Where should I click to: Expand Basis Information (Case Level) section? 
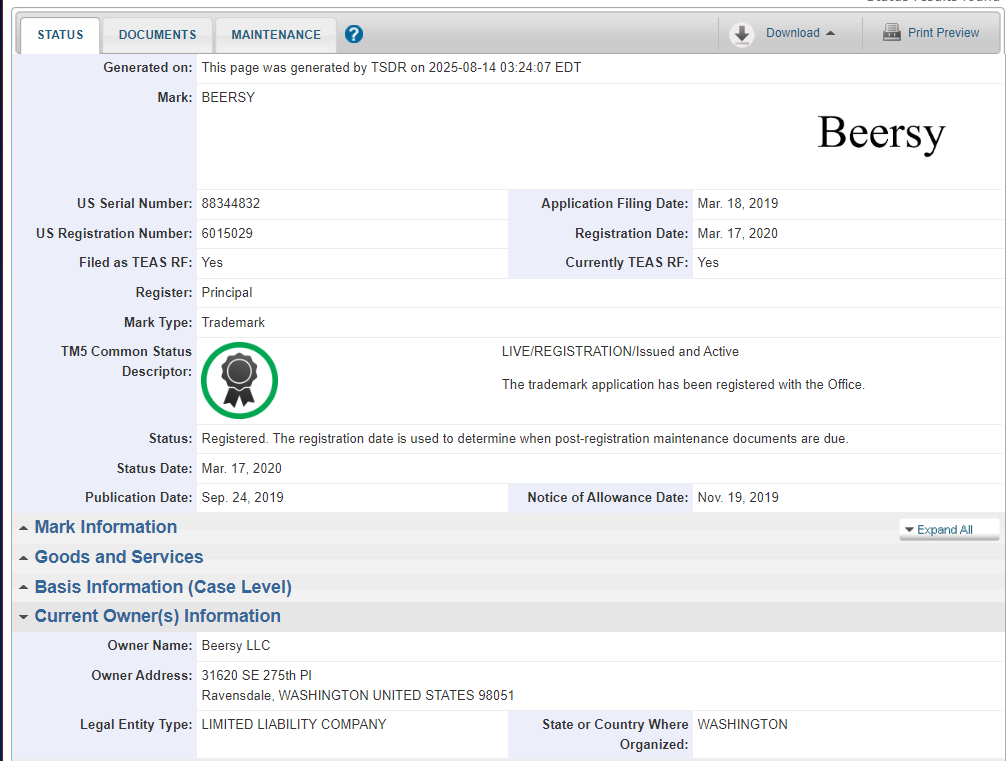pyautogui.click(x=162, y=587)
